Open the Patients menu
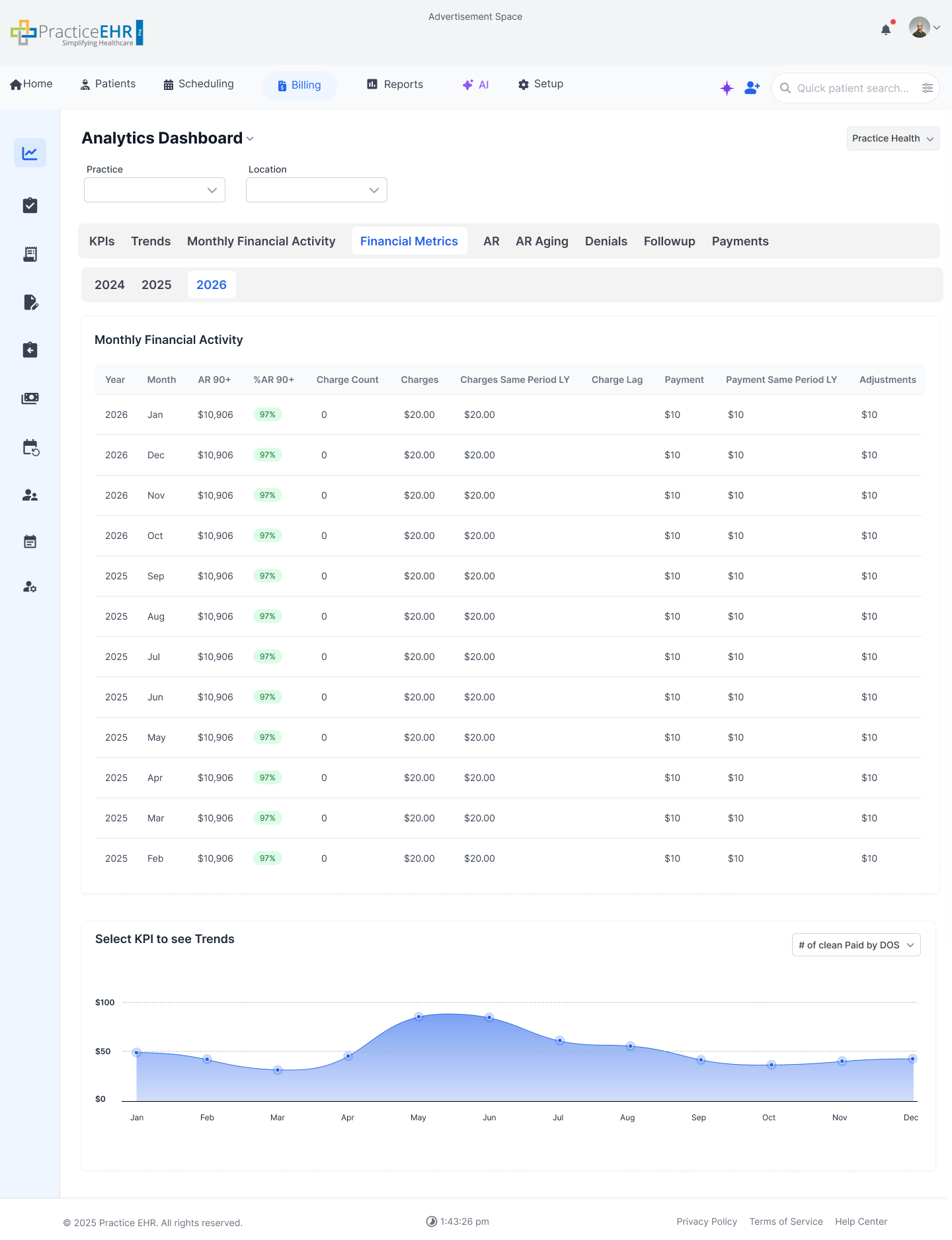 (108, 84)
